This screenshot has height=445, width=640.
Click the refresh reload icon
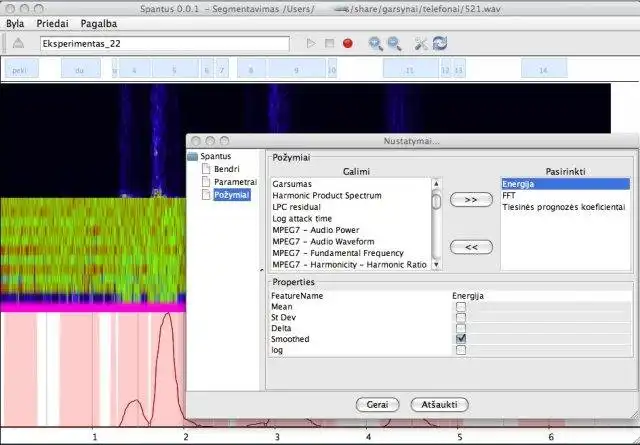(439, 43)
